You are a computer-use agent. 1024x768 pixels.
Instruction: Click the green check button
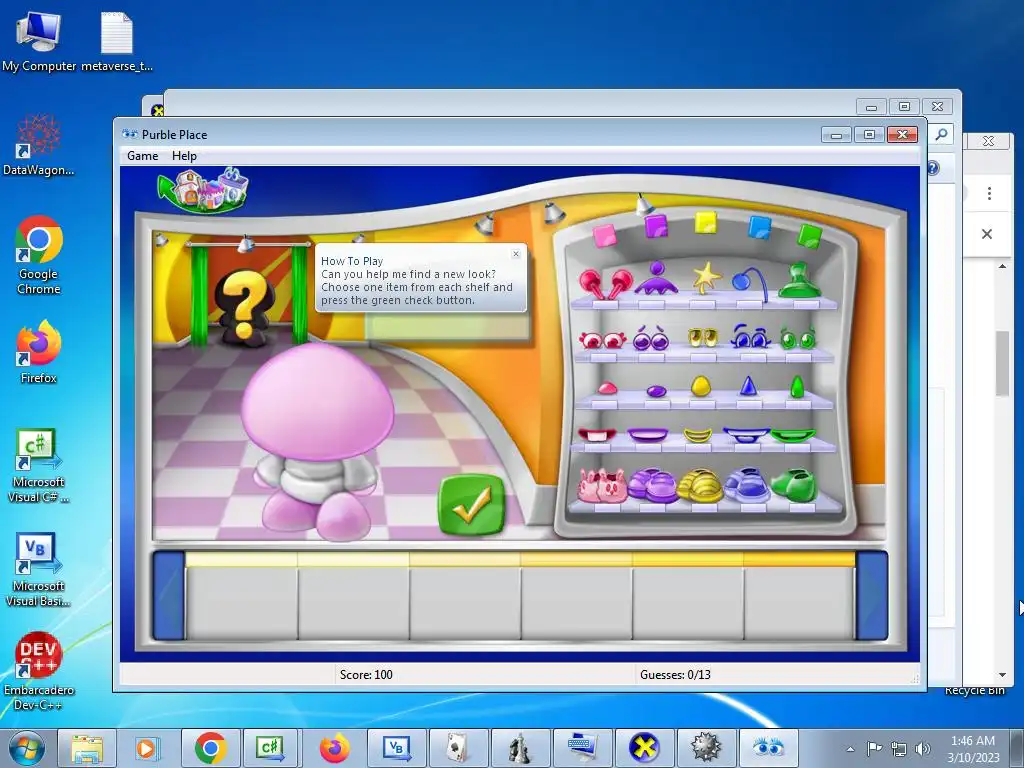[x=472, y=505]
